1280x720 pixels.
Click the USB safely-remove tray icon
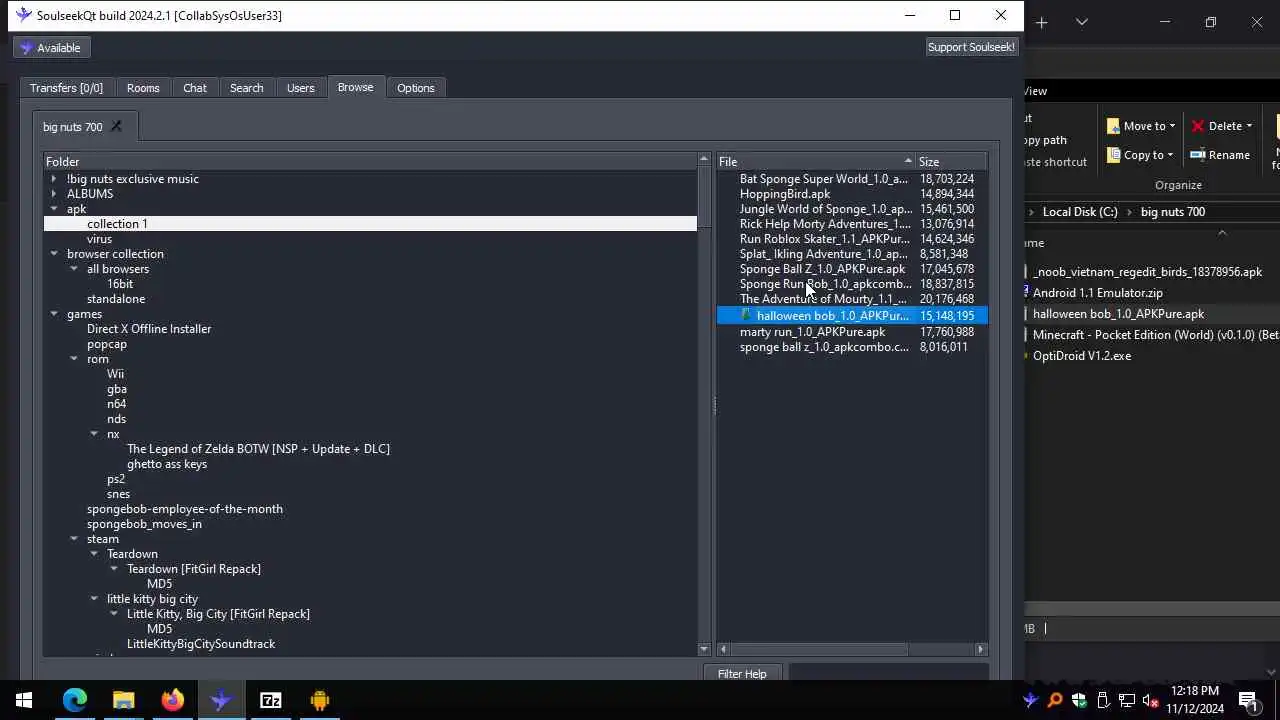(1103, 700)
